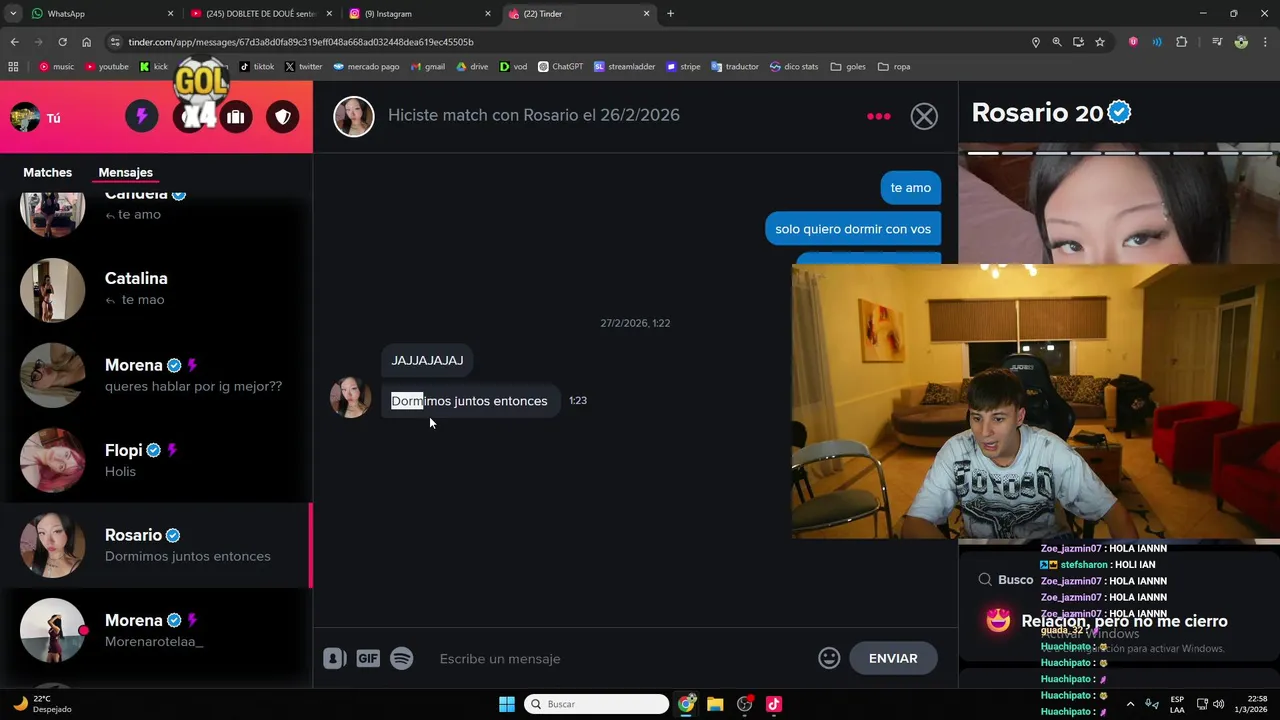This screenshot has height=720, width=1280.
Task: Open Morena chat 'queres hablar por ig mejor??'
Action: click(x=156, y=375)
